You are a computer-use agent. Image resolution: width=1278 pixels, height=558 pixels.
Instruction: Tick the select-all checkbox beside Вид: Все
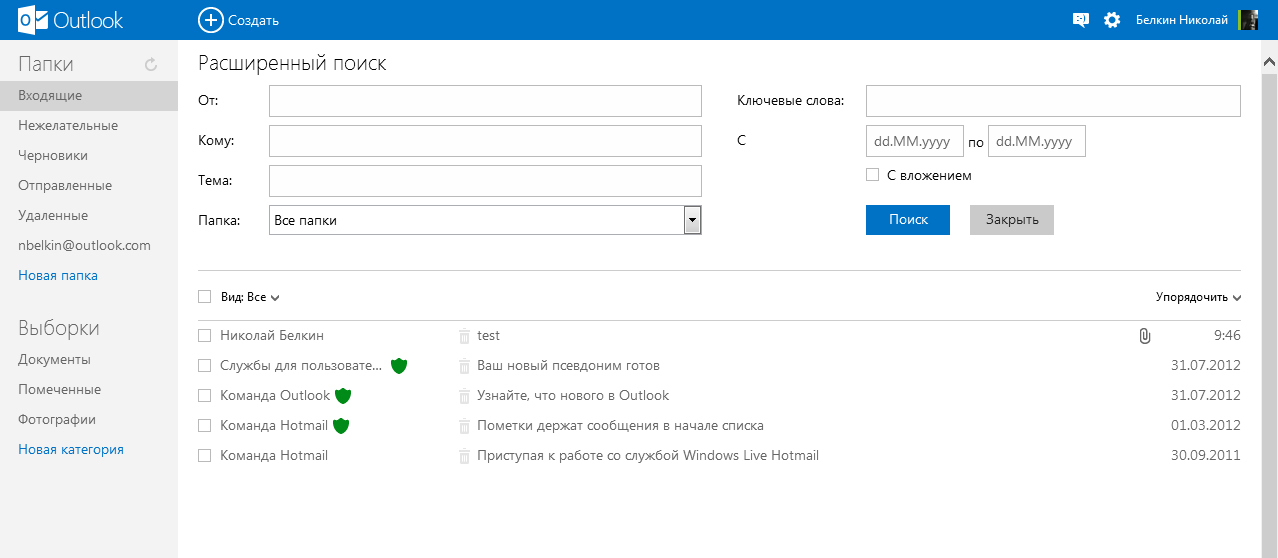point(205,297)
